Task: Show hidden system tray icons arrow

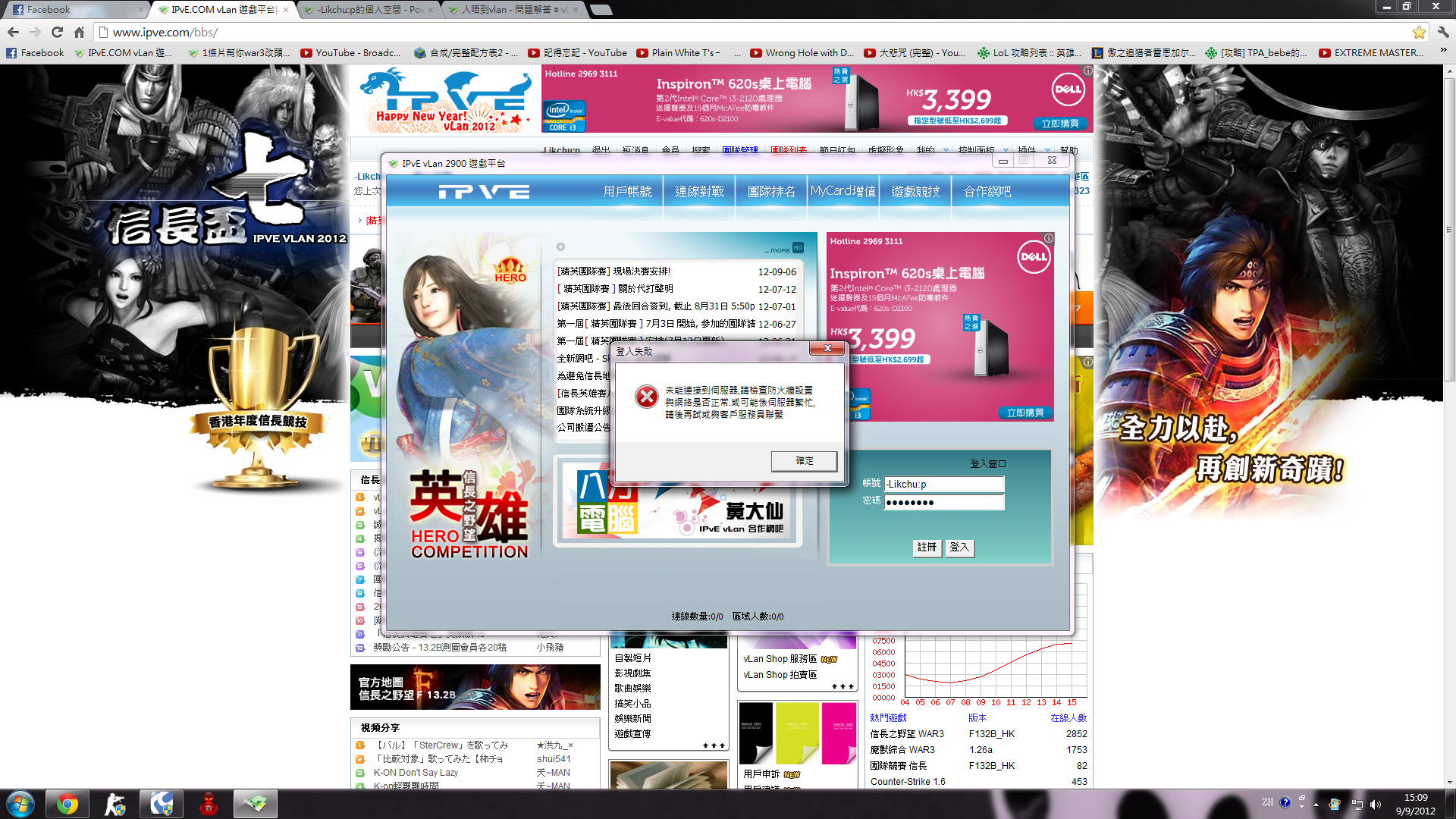Action: pos(1316,804)
